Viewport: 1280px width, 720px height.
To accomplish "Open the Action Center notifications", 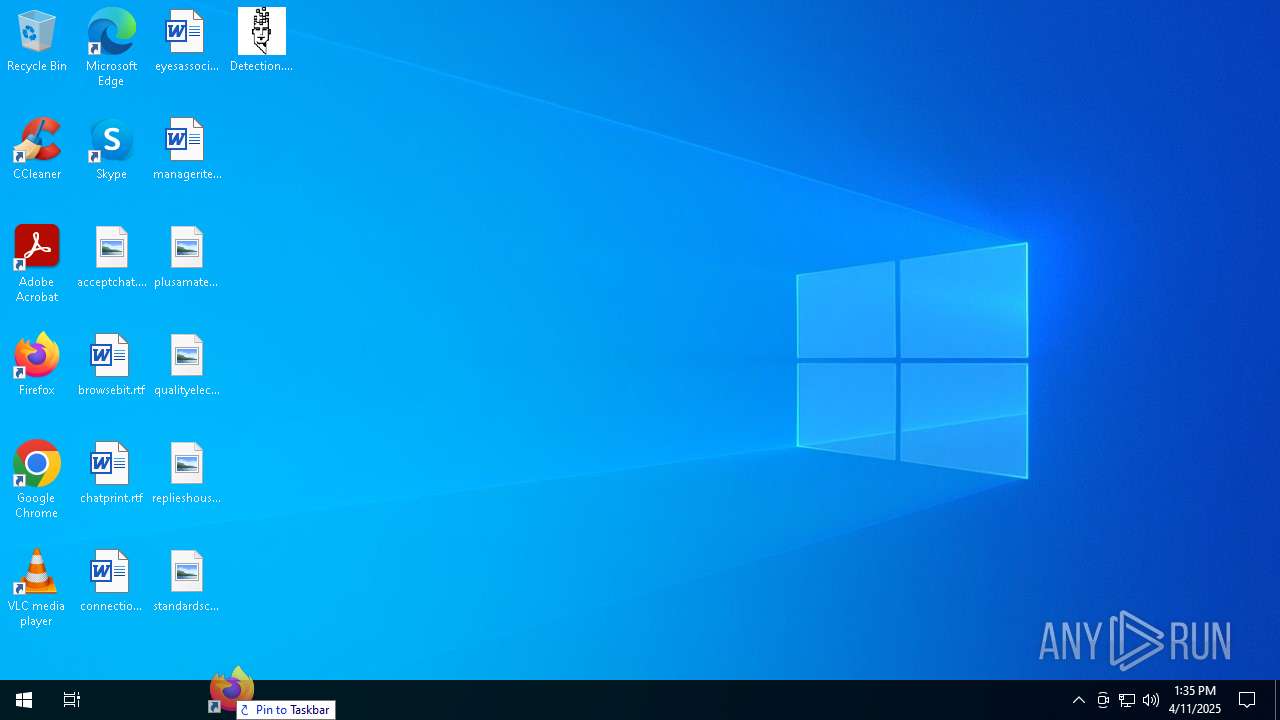I will click(1247, 700).
